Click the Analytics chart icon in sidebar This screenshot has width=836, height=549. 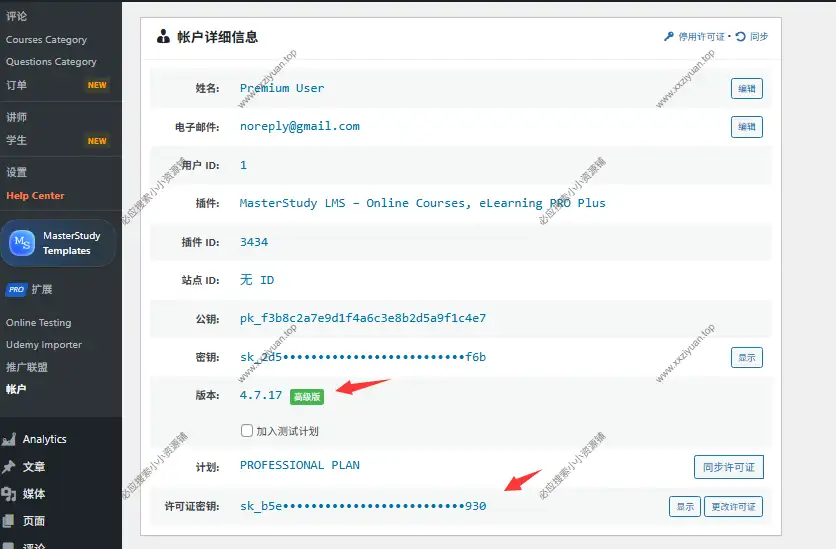tap(9, 439)
